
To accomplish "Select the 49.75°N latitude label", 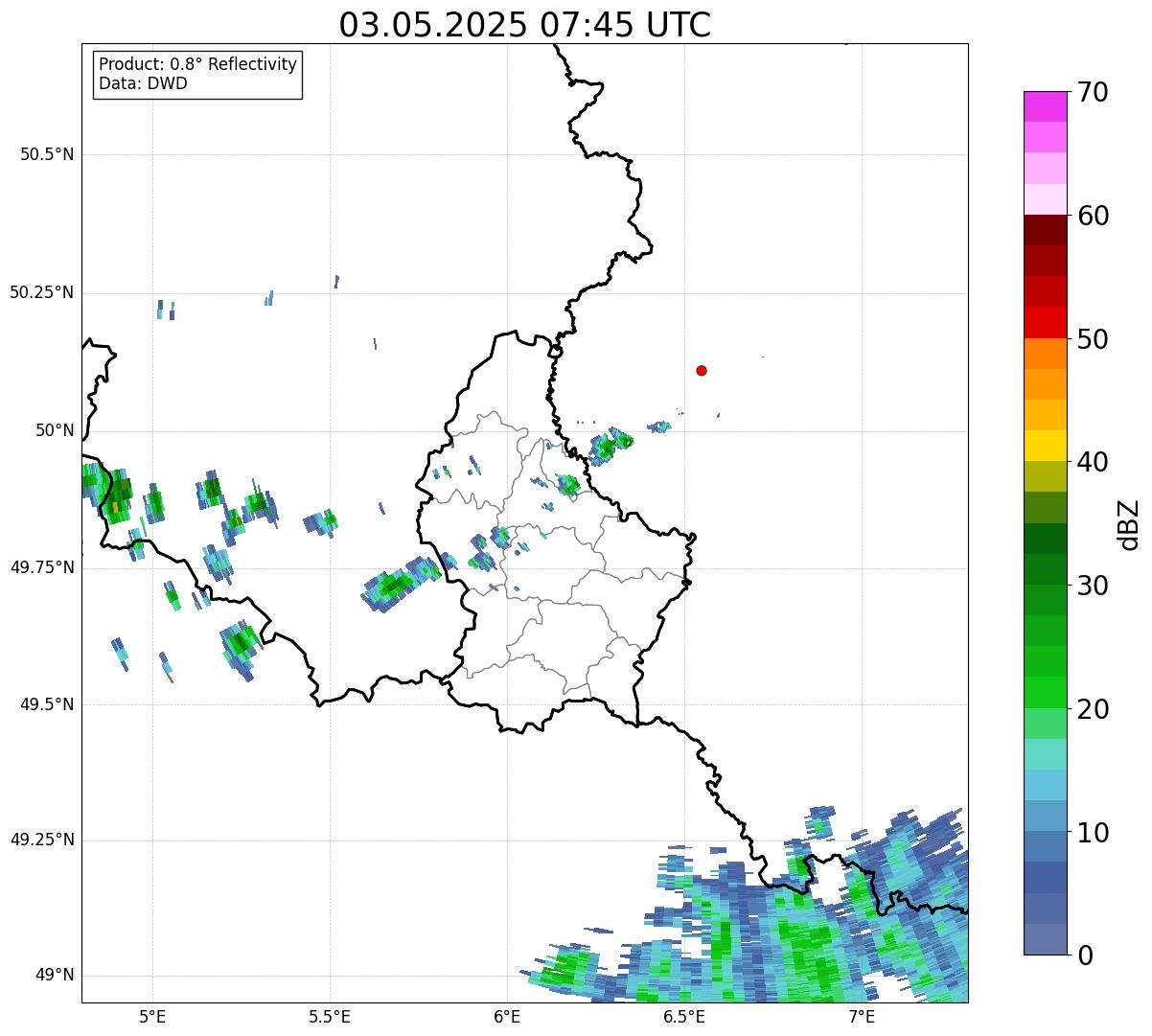I will pyautogui.click(x=42, y=567).
